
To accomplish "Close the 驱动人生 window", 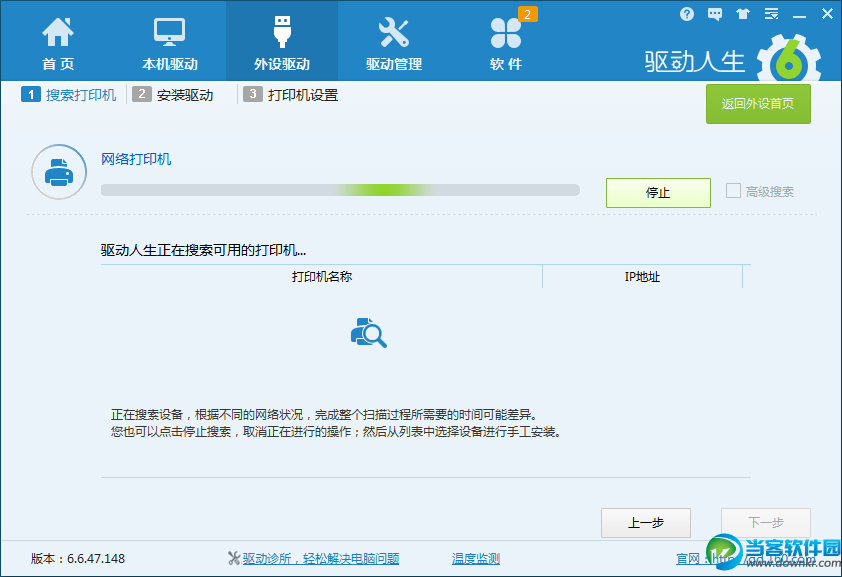I will [x=828, y=14].
